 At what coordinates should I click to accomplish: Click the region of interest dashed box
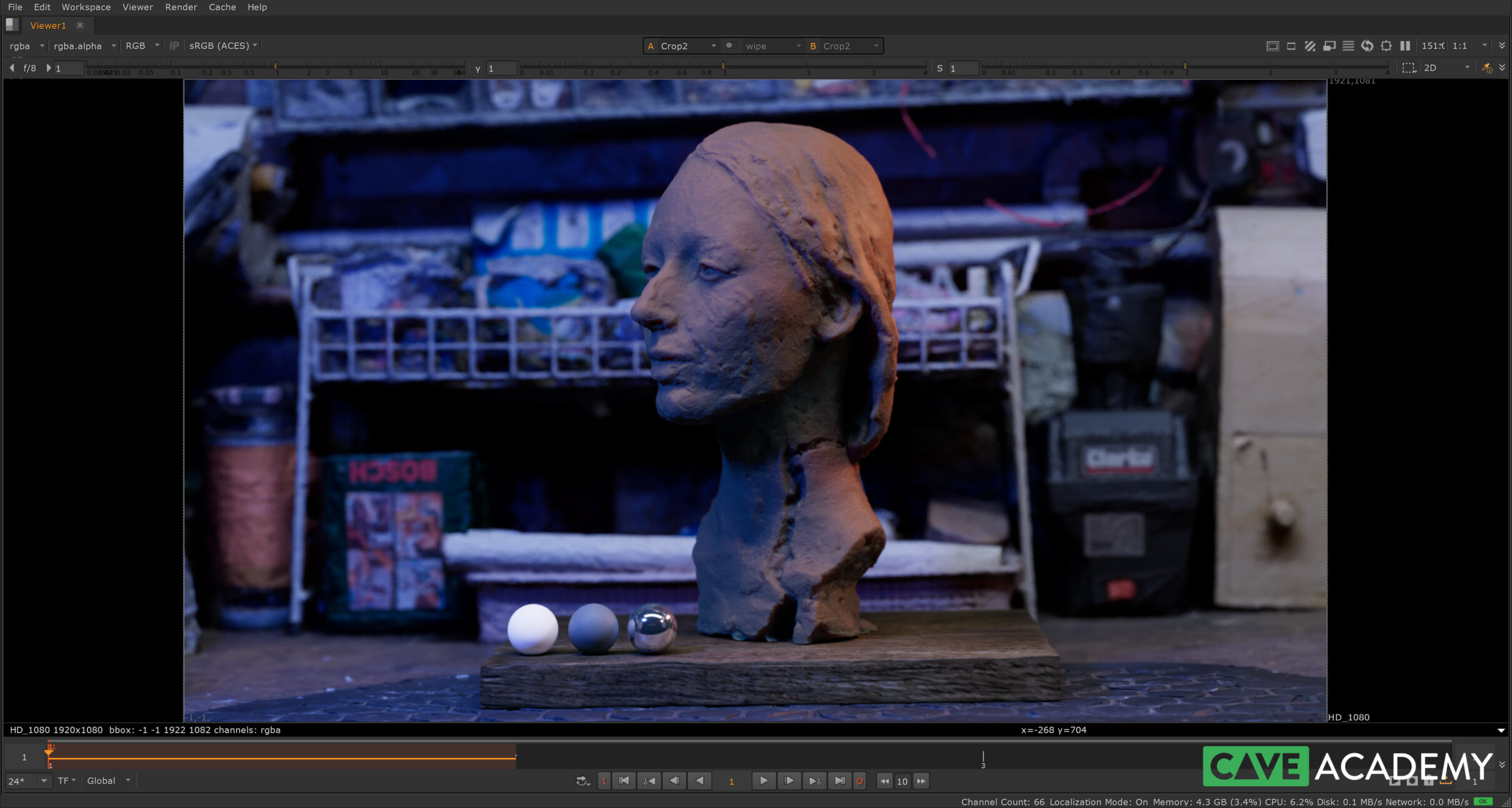click(1408, 67)
